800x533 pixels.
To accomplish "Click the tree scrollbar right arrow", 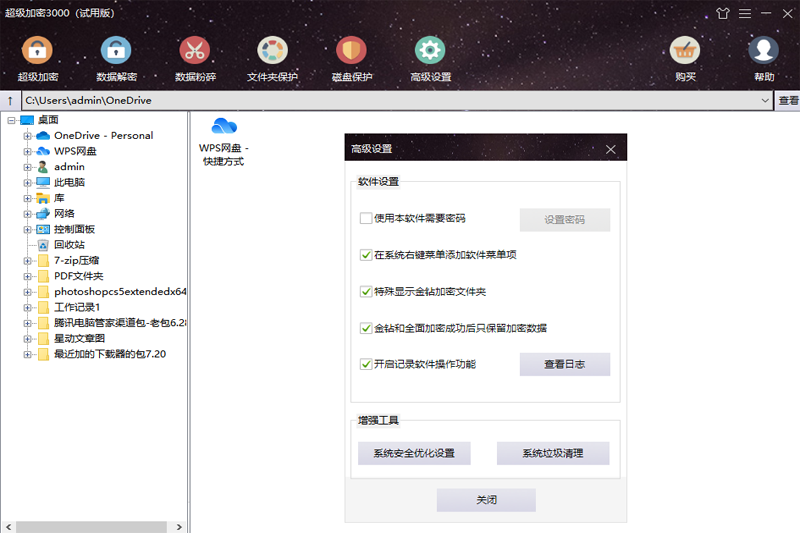I will [179, 527].
